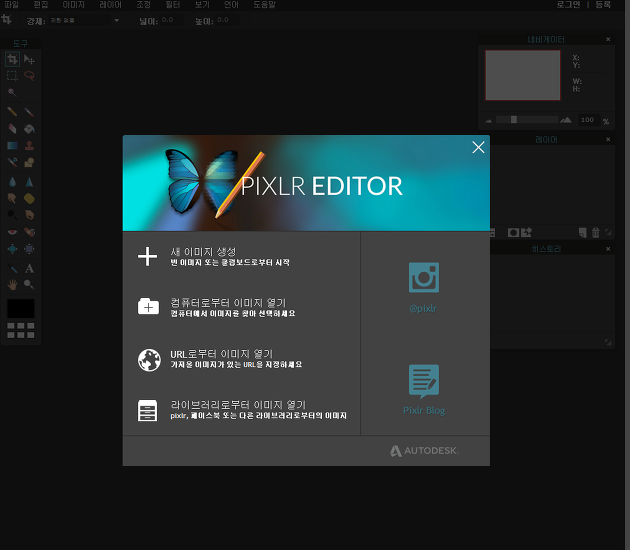Viewport: 630px width, 550px height.
Task: Select the Gradient tool
Action: click(12, 145)
